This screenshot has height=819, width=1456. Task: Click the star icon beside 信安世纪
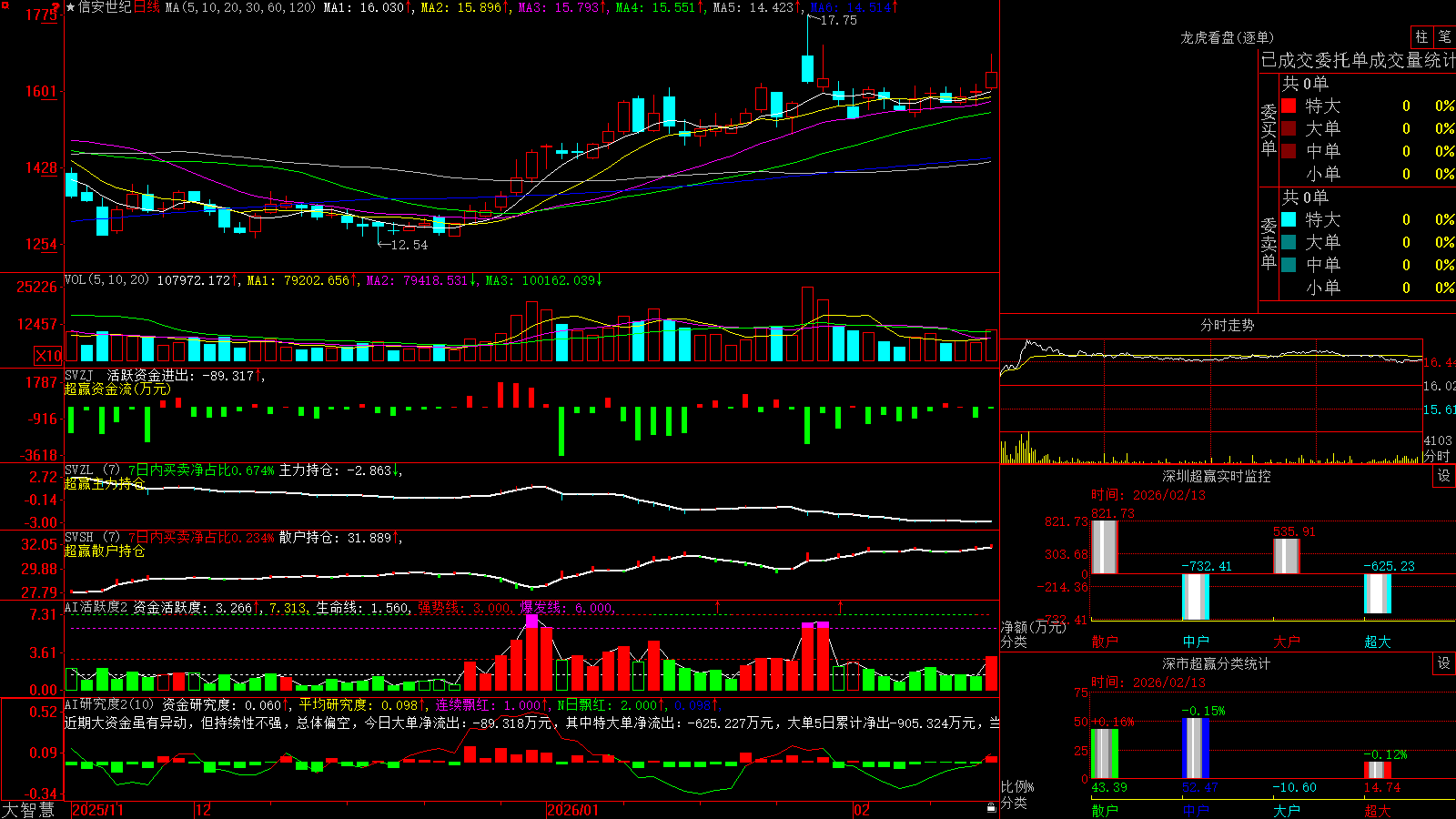click(71, 7)
